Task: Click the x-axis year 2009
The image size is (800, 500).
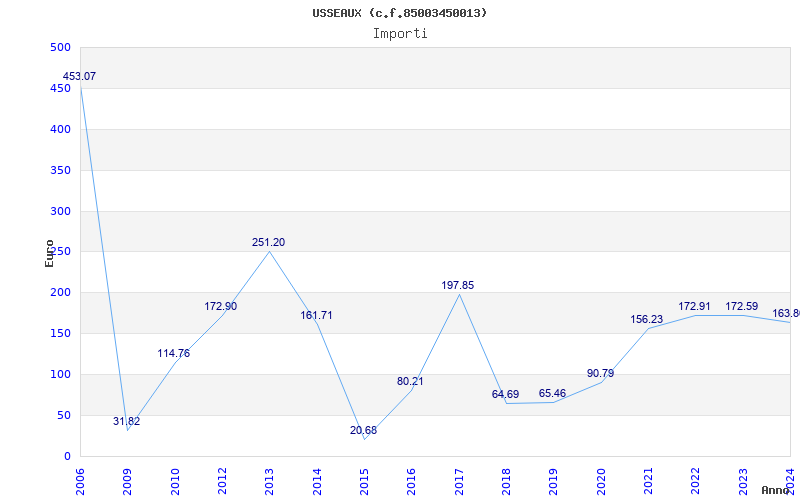Action: (x=128, y=481)
